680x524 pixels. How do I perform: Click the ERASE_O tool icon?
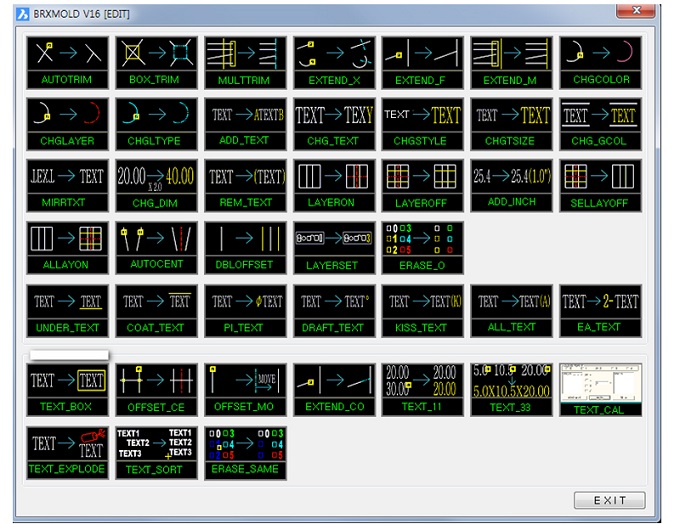pyautogui.click(x=423, y=247)
